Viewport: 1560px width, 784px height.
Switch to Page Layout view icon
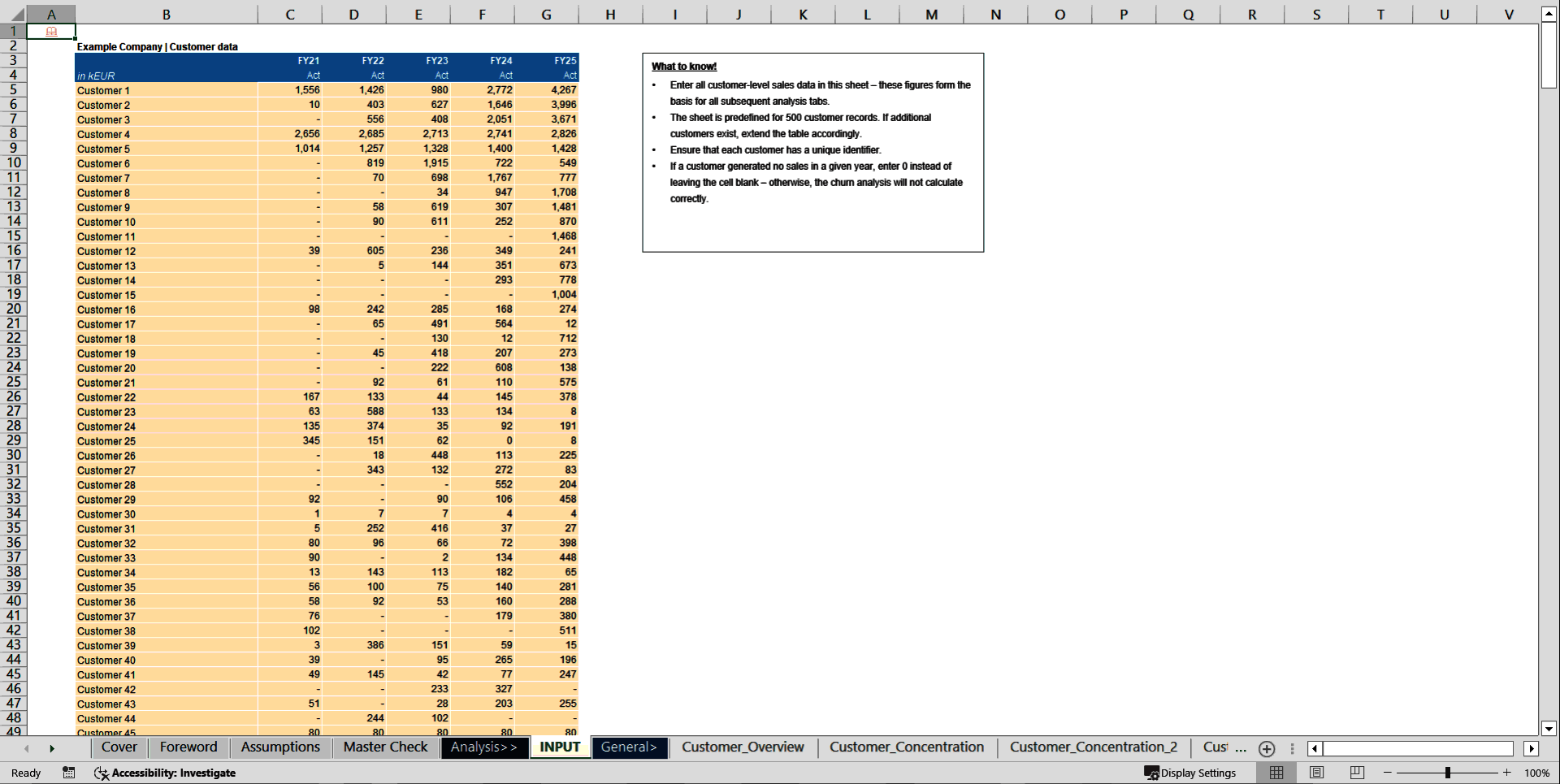tap(1316, 773)
